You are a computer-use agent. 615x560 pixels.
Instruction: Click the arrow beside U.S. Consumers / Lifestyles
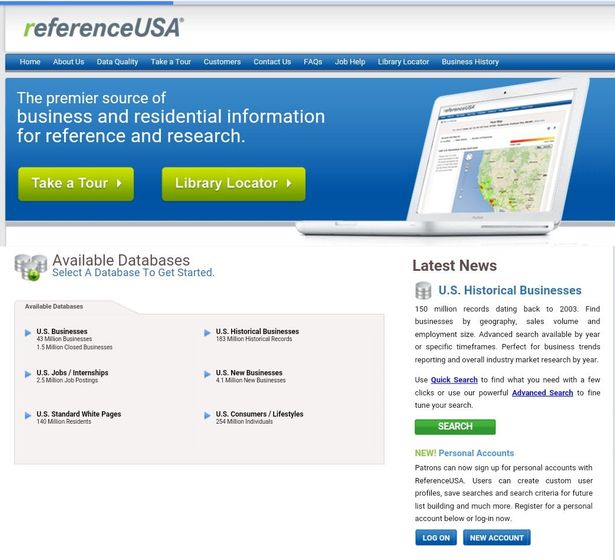pyautogui.click(x=207, y=415)
